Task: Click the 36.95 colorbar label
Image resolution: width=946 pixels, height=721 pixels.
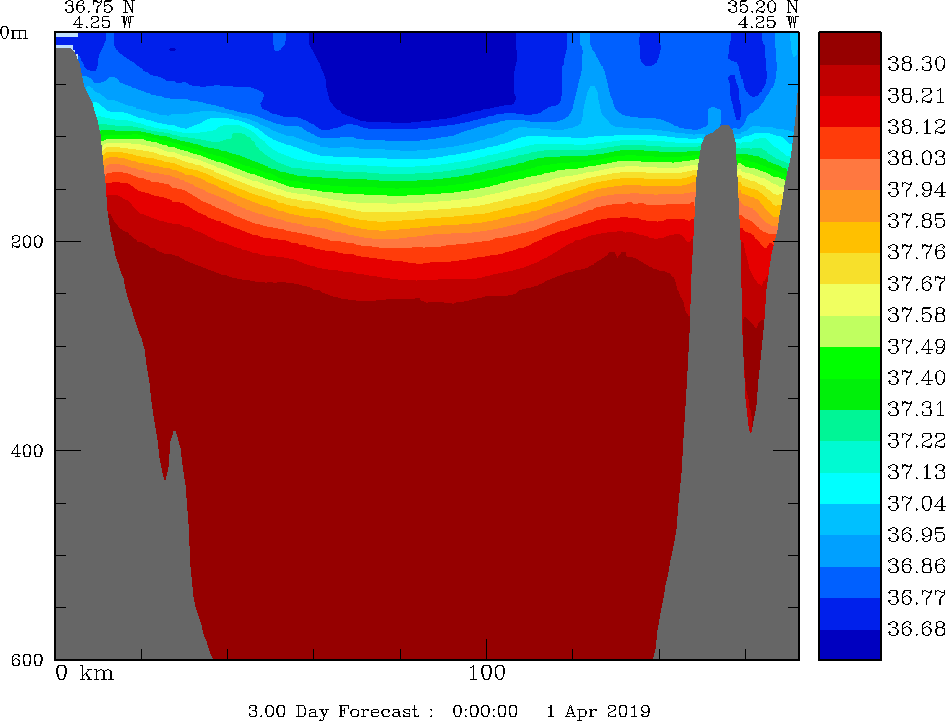Action: tap(916, 535)
